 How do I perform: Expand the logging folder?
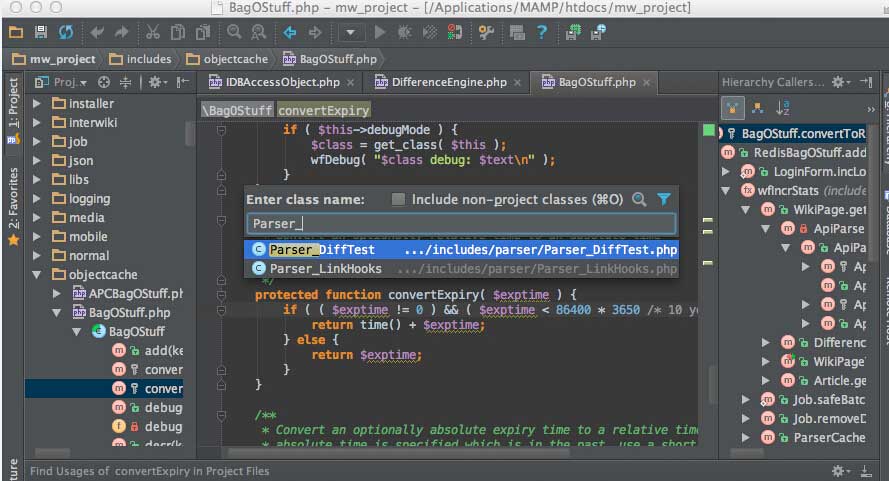36,199
